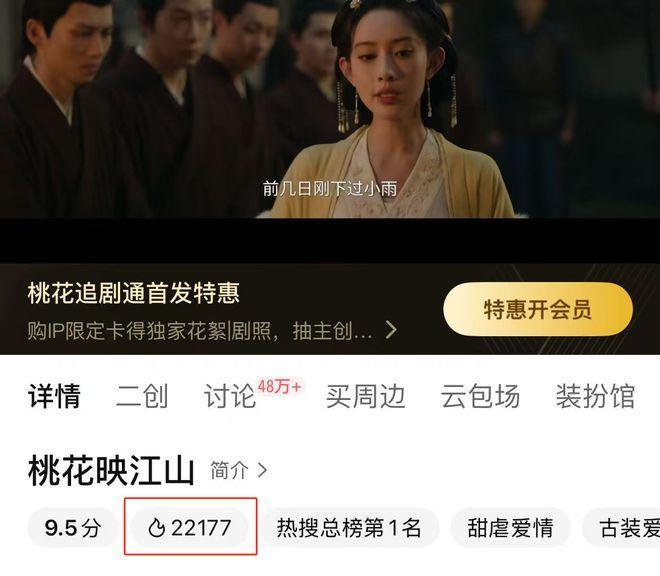Open the 热搜总榜第1名 ranking tag
This screenshot has height=576, width=660.
pyautogui.click(x=349, y=528)
